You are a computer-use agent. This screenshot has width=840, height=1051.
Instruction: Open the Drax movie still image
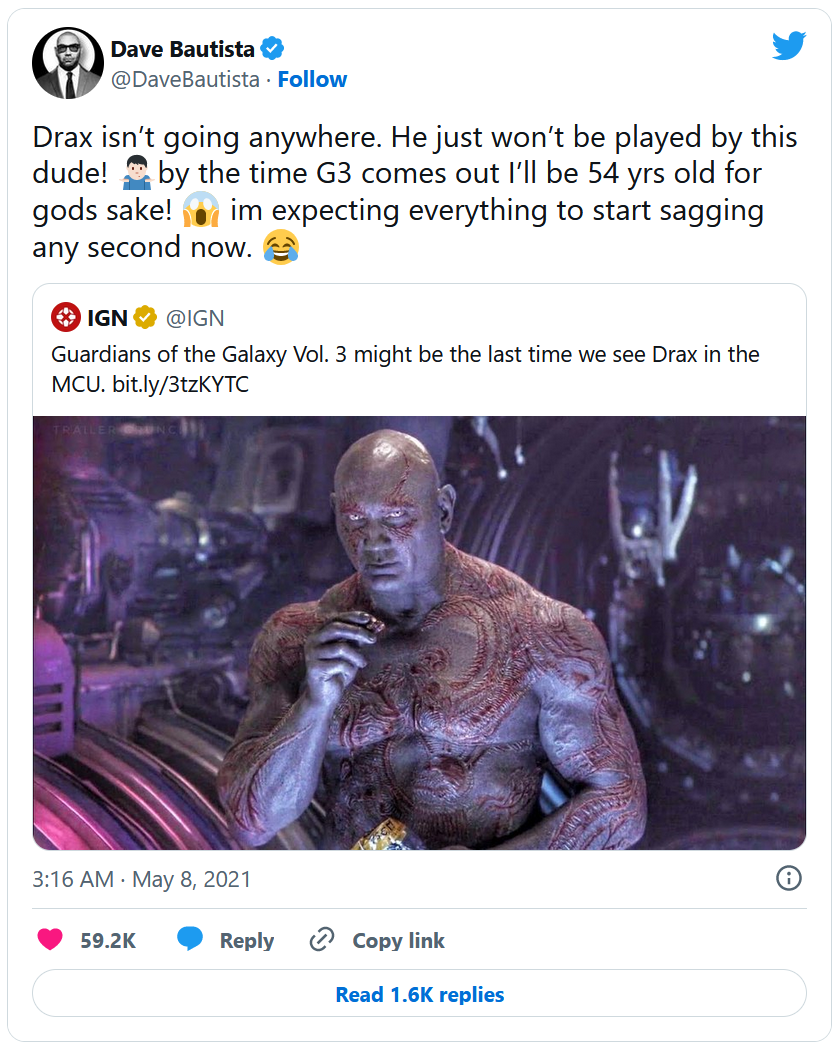419,633
